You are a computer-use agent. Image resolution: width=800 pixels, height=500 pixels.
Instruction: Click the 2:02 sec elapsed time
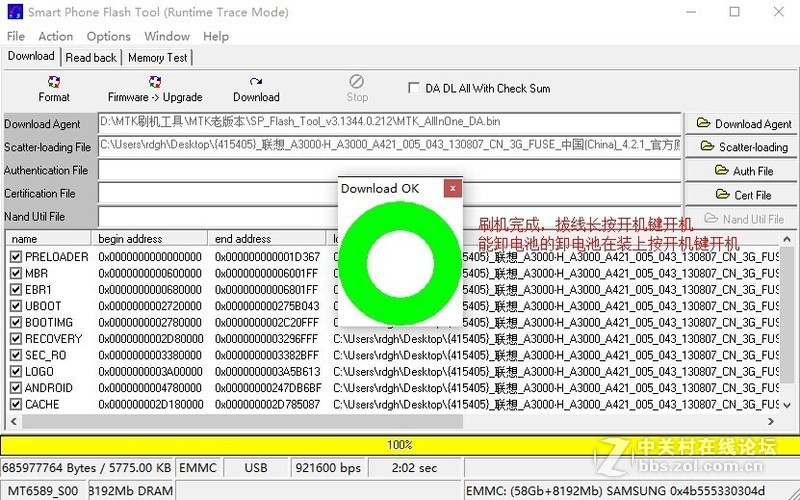click(x=414, y=468)
